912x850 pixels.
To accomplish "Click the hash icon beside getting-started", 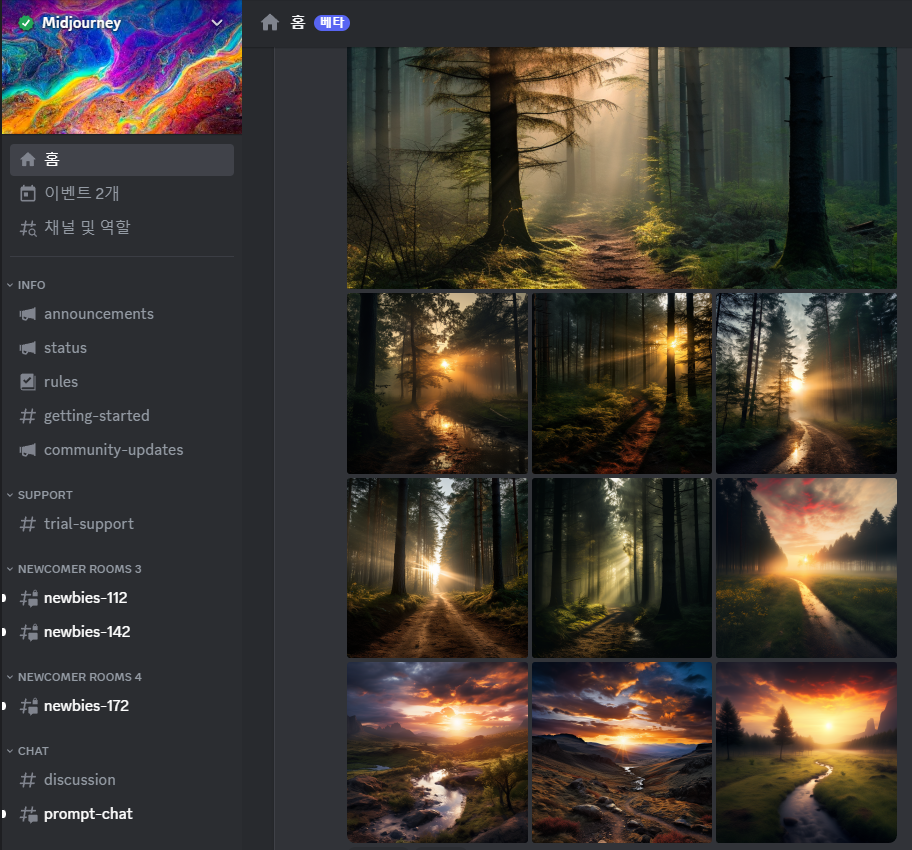I will click(28, 416).
